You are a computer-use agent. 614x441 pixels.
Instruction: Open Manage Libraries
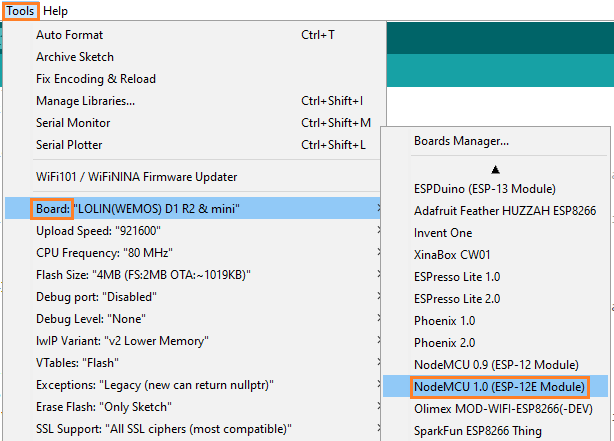tap(85, 101)
